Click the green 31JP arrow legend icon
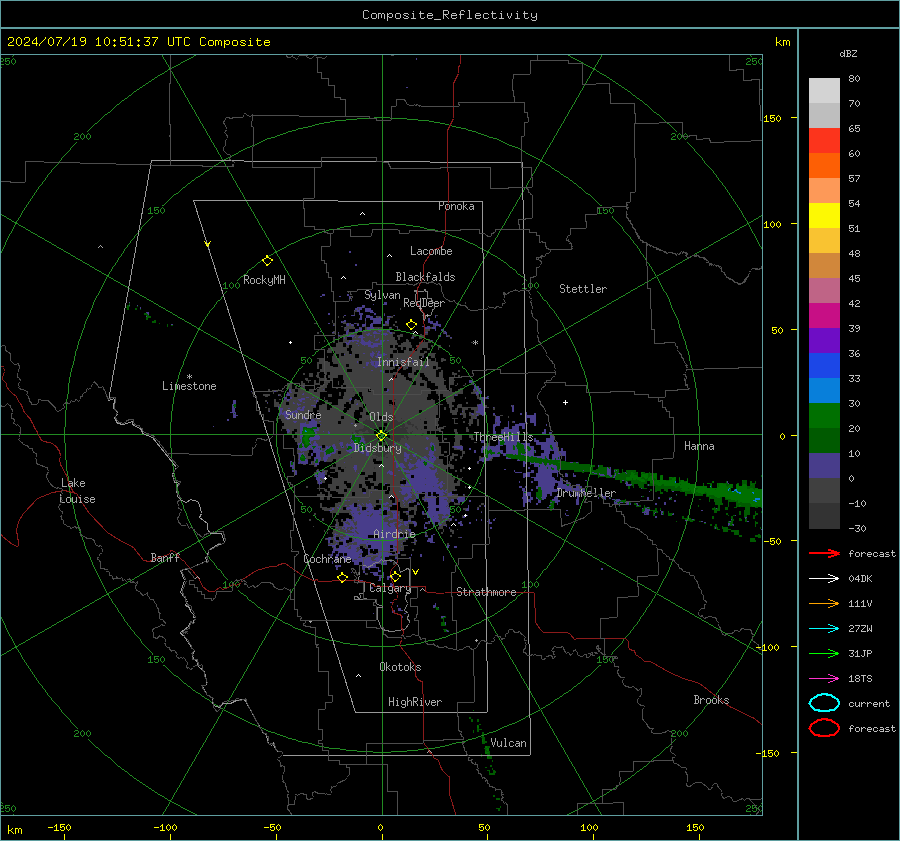The width and height of the screenshot is (900, 841). 824,653
